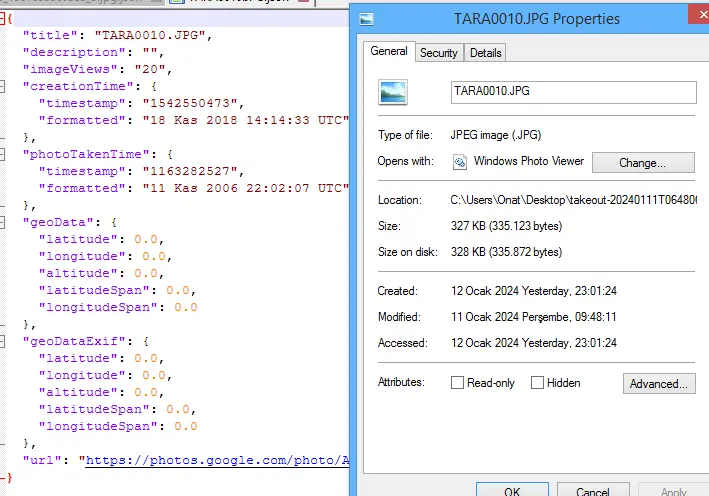Enable the Hidden checkbox

pos(537,383)
